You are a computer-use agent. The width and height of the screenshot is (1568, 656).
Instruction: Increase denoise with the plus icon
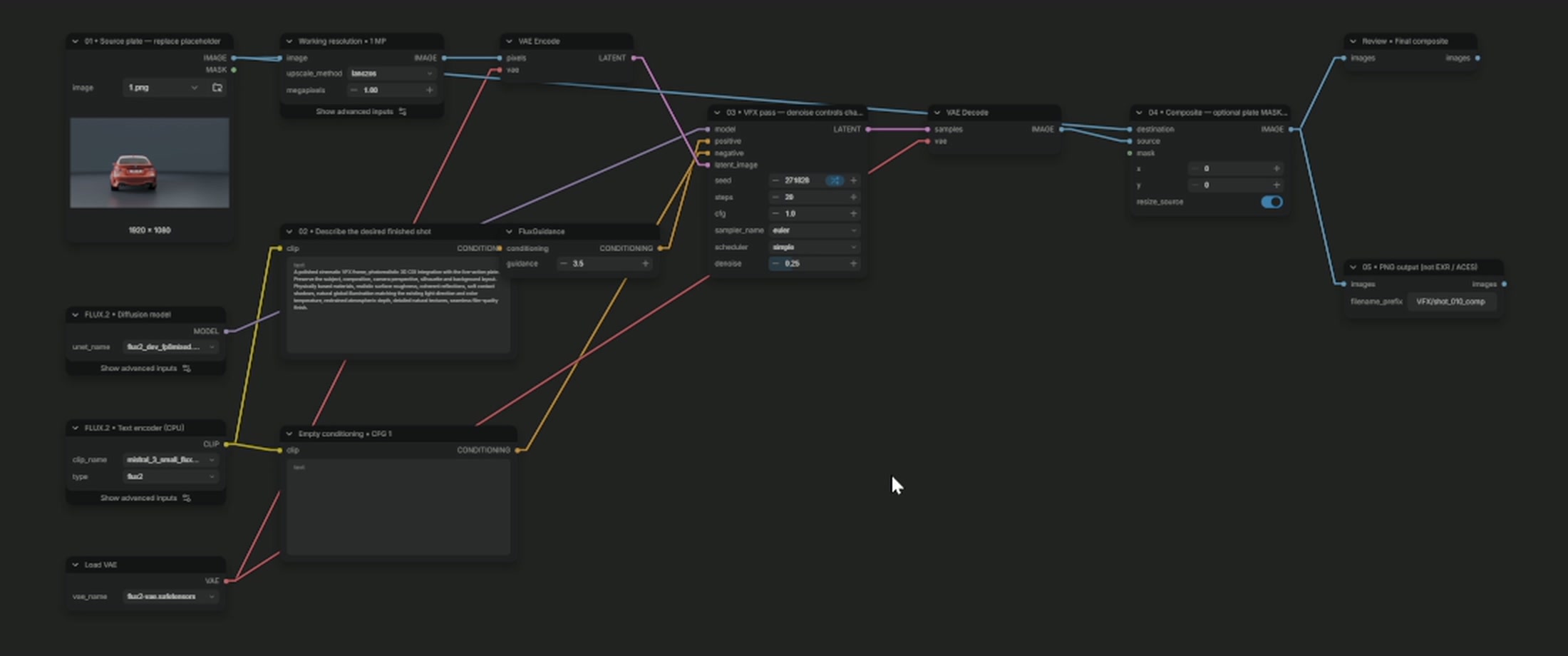tap(853, 263)
